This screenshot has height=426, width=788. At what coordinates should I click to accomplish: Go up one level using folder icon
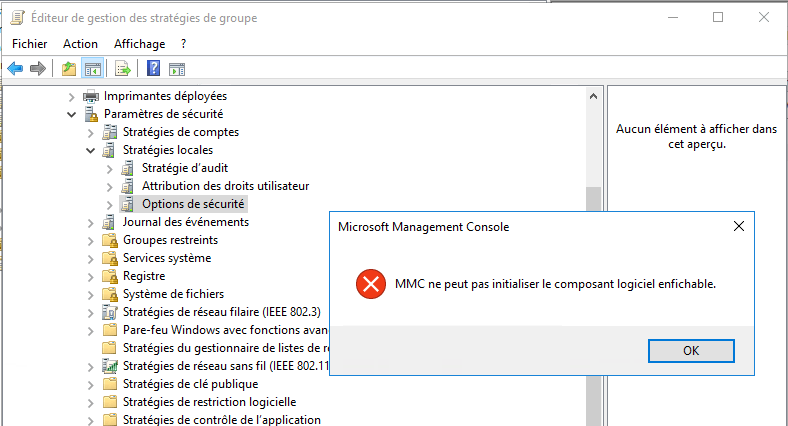(69, 68)
